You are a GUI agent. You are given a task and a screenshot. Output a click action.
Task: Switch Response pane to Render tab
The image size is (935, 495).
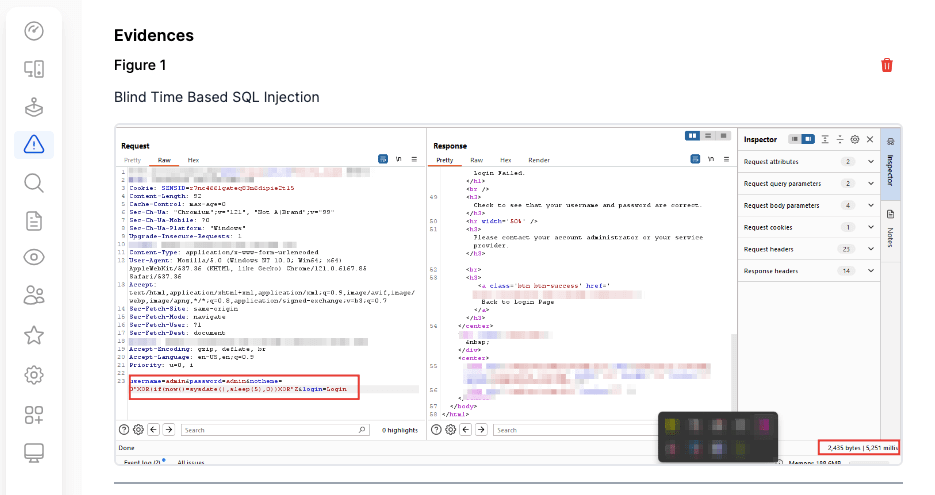(539, 160)
